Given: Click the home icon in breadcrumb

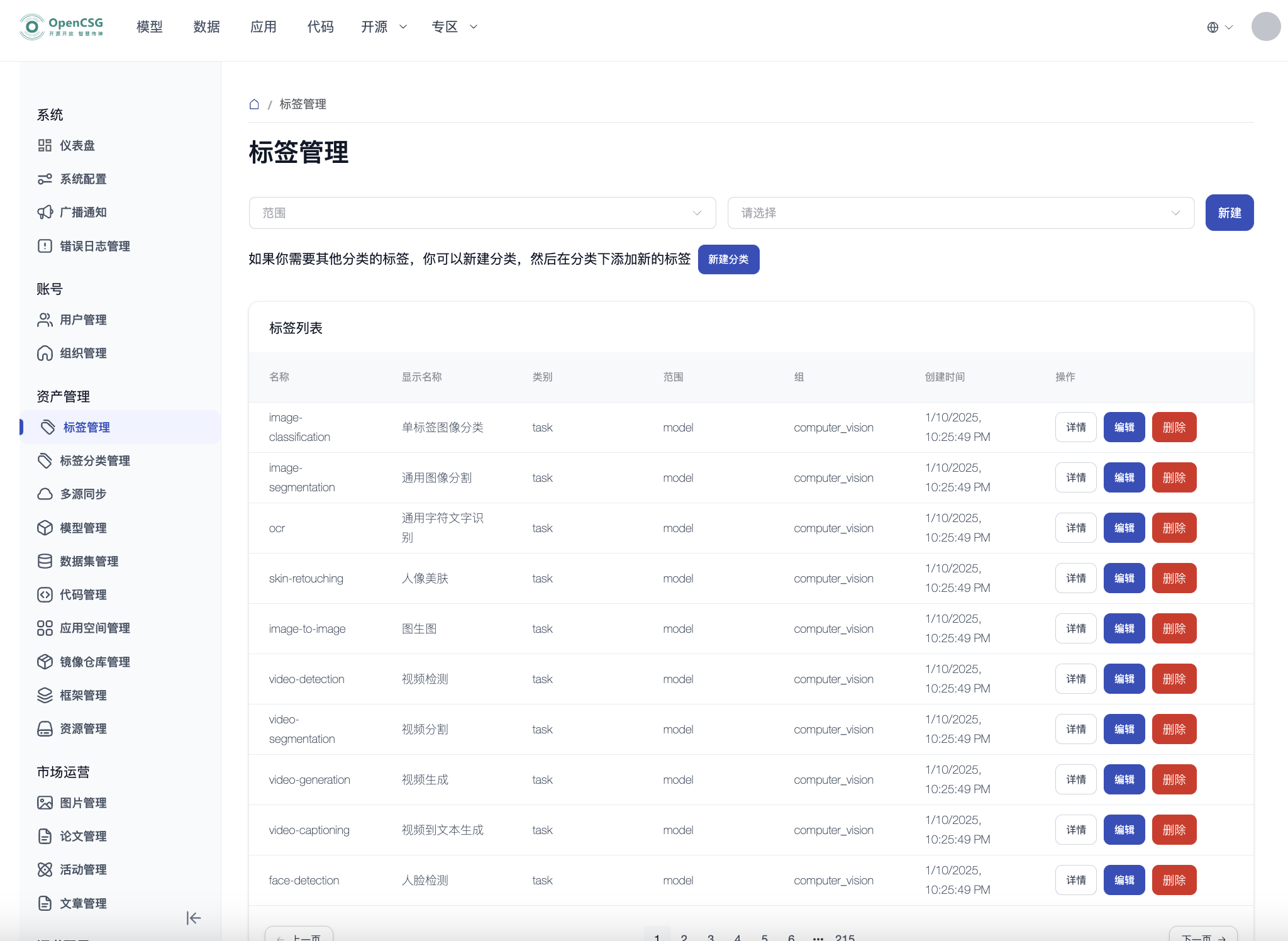Looking at the screenshot, I should (254, 104).
